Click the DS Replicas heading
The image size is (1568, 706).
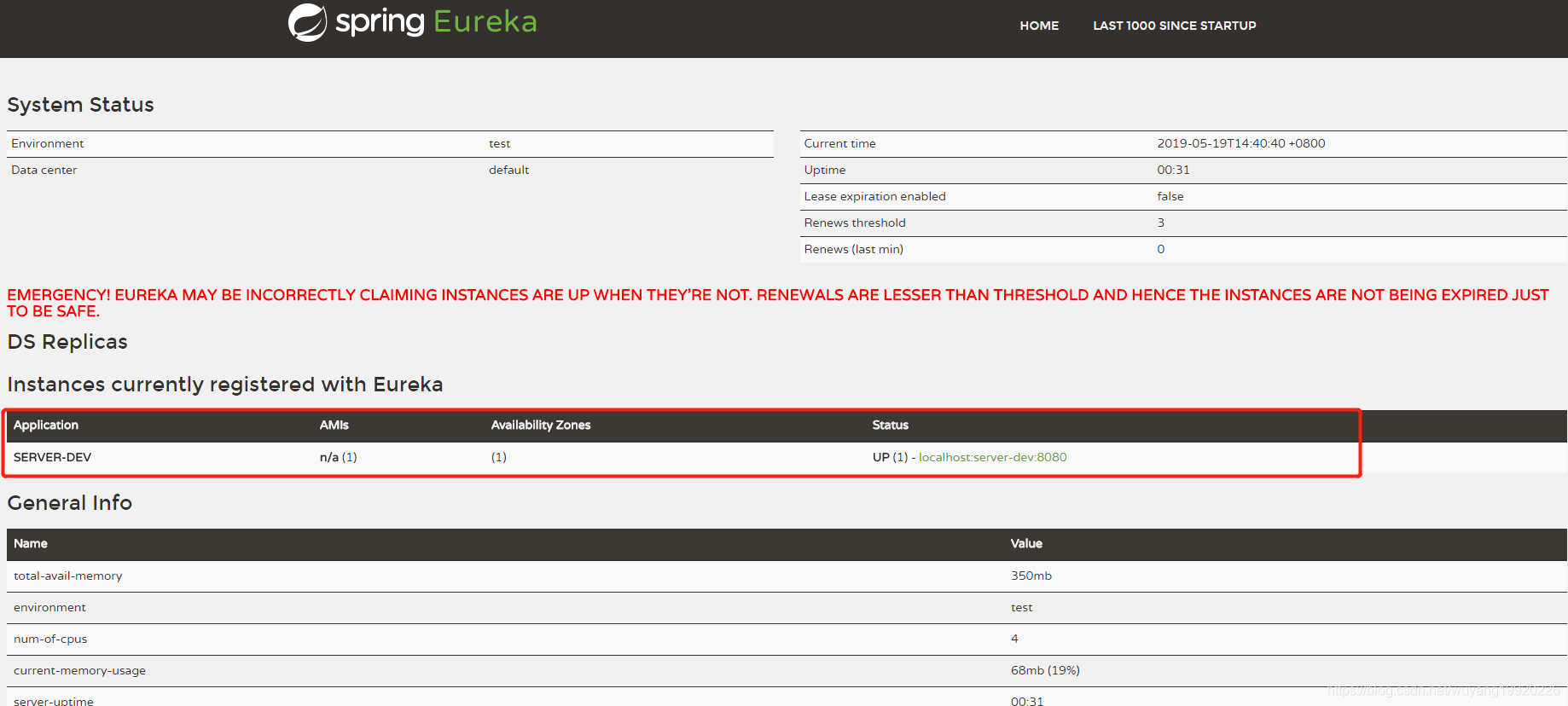click(67, 342)
